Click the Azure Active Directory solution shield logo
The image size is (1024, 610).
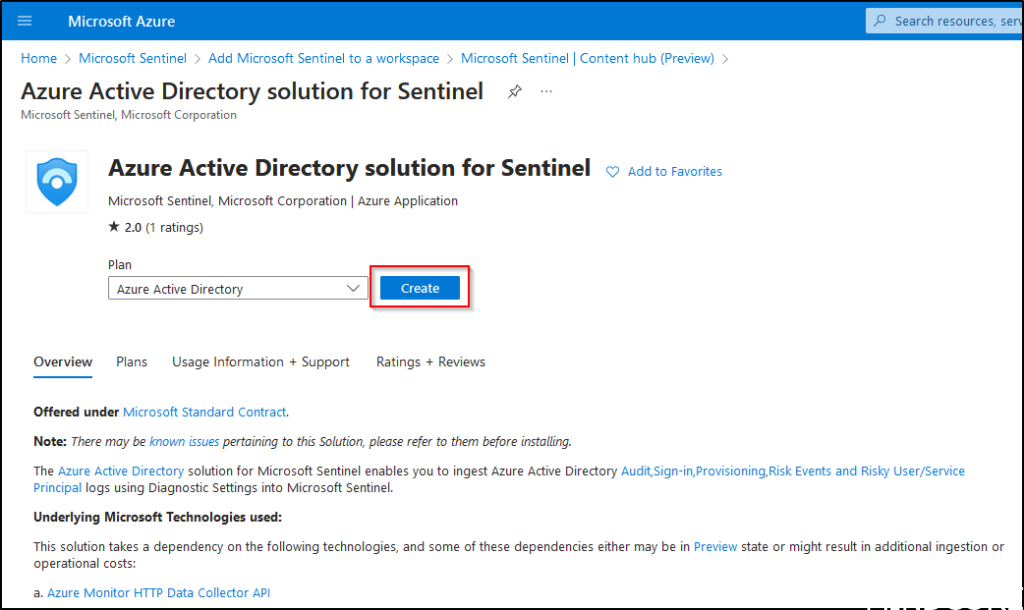pos(57,181)
